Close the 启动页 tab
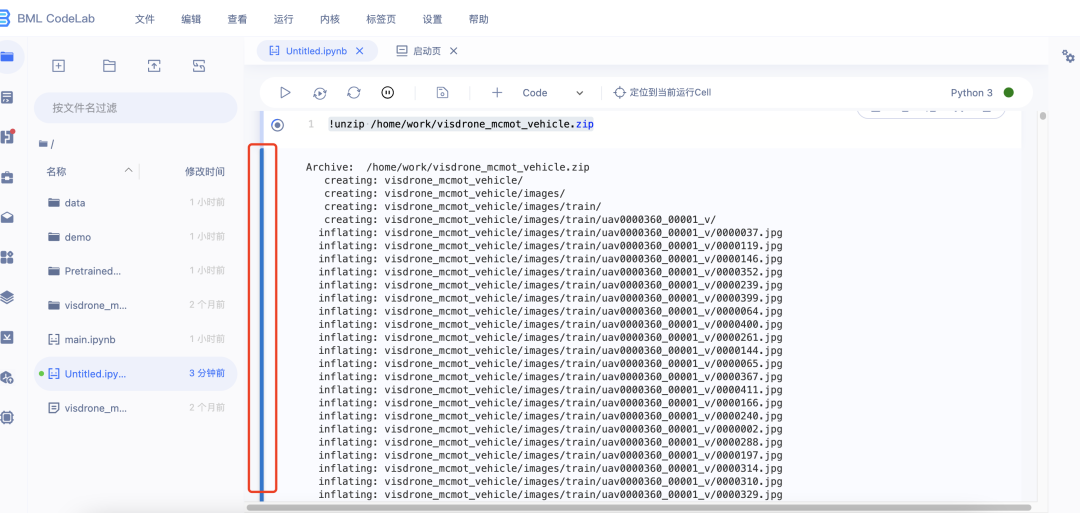The image size is (1080, 513). [x=453, y=51]
